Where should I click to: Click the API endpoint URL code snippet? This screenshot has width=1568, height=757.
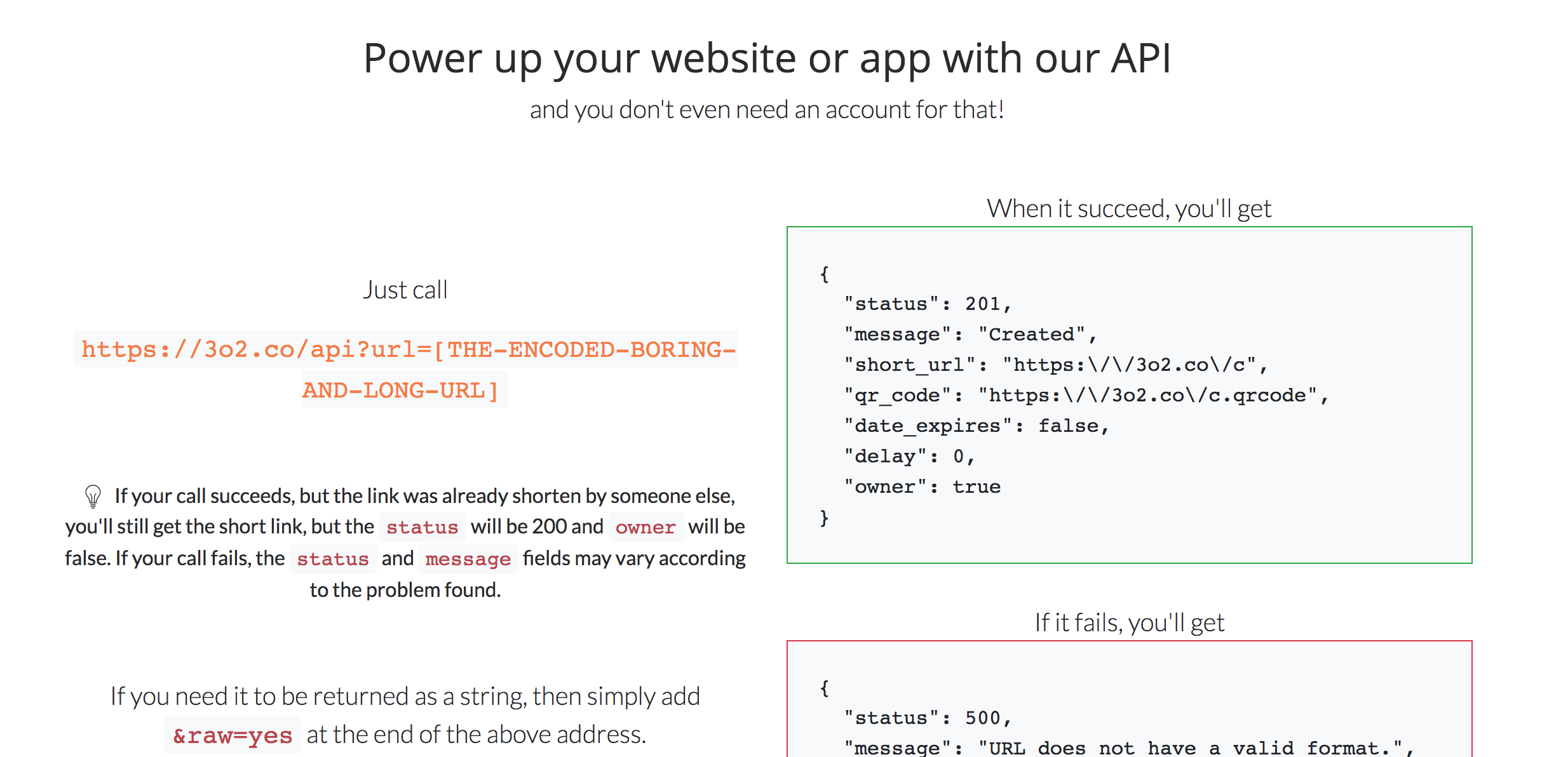coord(405,369)
